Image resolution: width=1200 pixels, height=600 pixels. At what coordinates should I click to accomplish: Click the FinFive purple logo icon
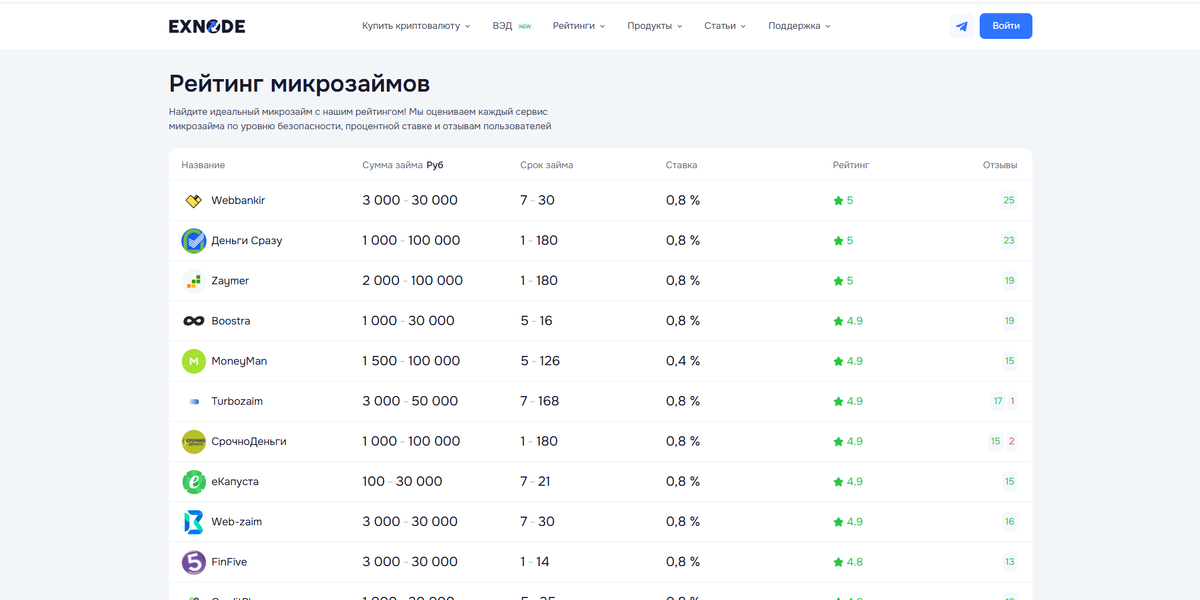coord(194,562)
